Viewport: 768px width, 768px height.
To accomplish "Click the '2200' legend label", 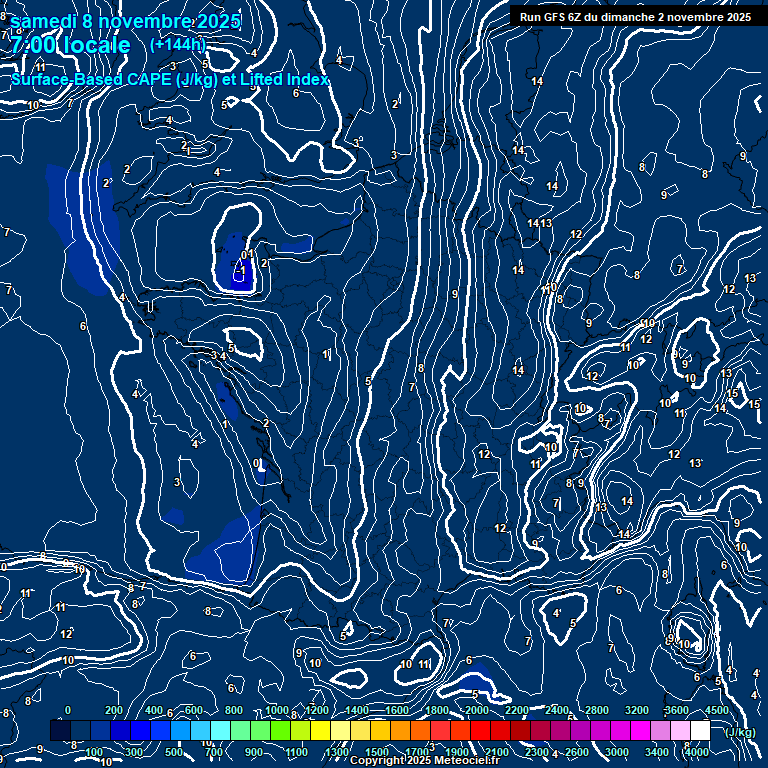I will [517, 710].
